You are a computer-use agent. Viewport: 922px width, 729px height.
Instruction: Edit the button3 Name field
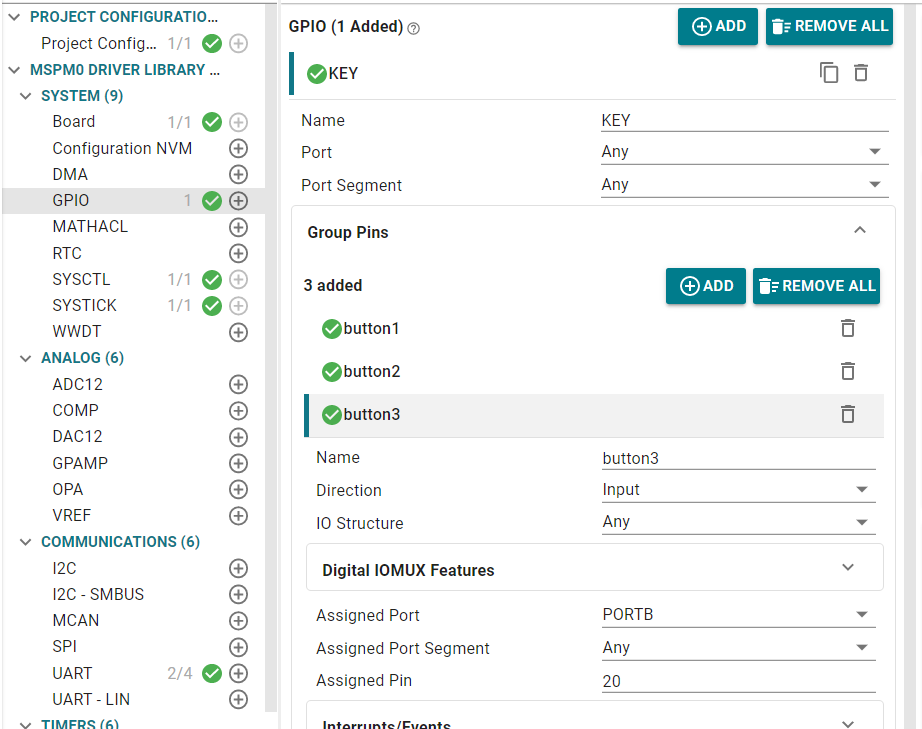(739, 458)
